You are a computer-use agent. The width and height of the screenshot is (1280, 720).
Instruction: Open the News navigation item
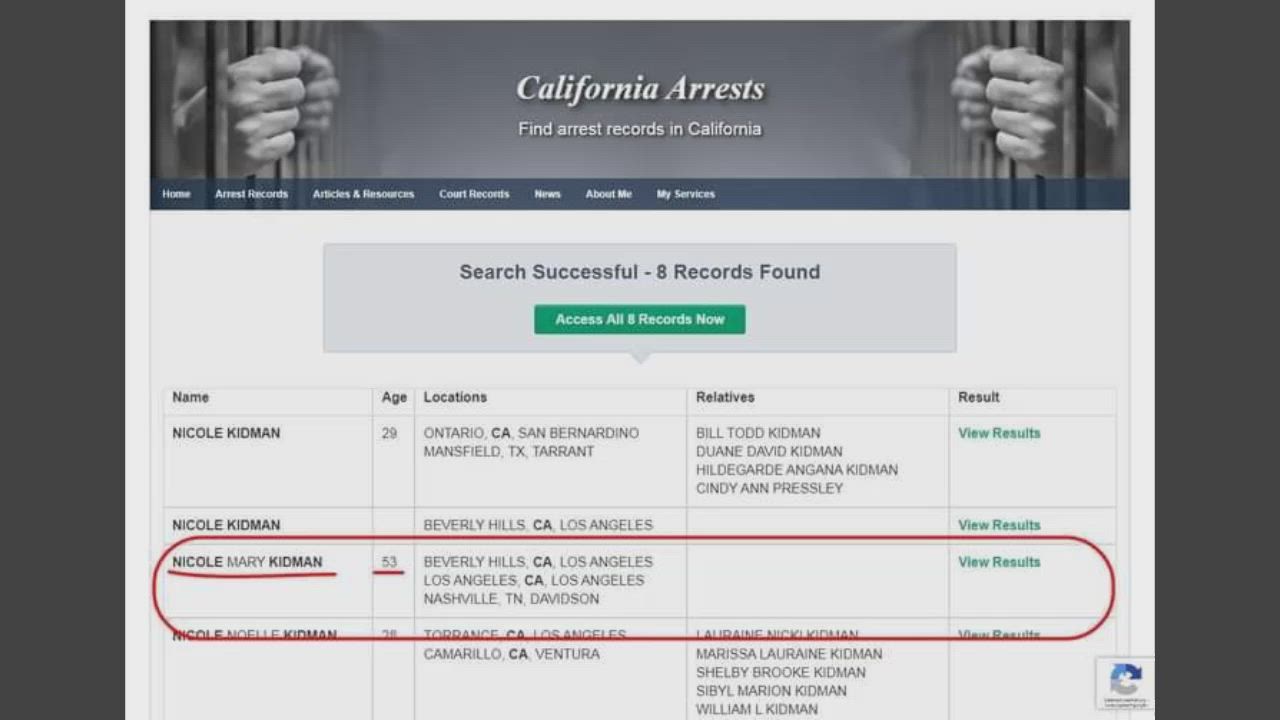547,194
